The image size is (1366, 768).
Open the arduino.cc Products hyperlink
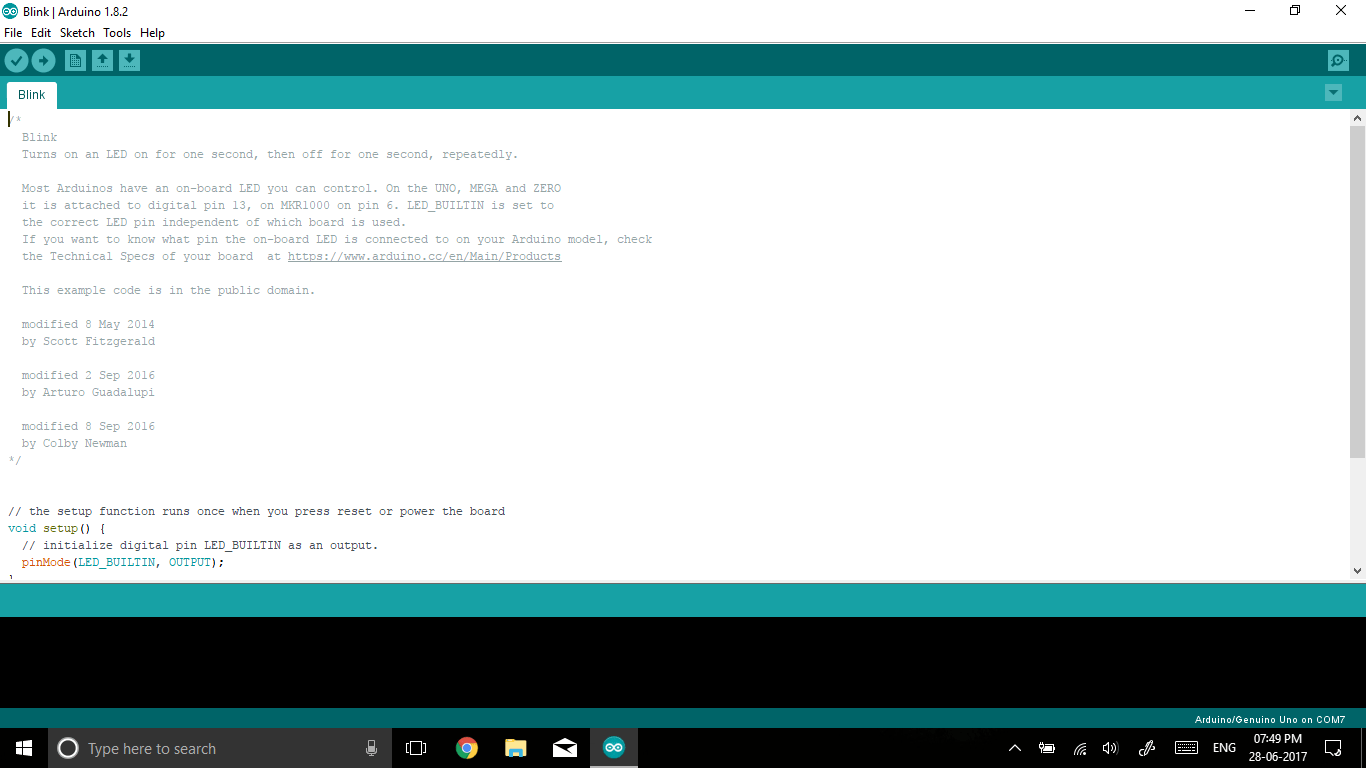point(424,256)
